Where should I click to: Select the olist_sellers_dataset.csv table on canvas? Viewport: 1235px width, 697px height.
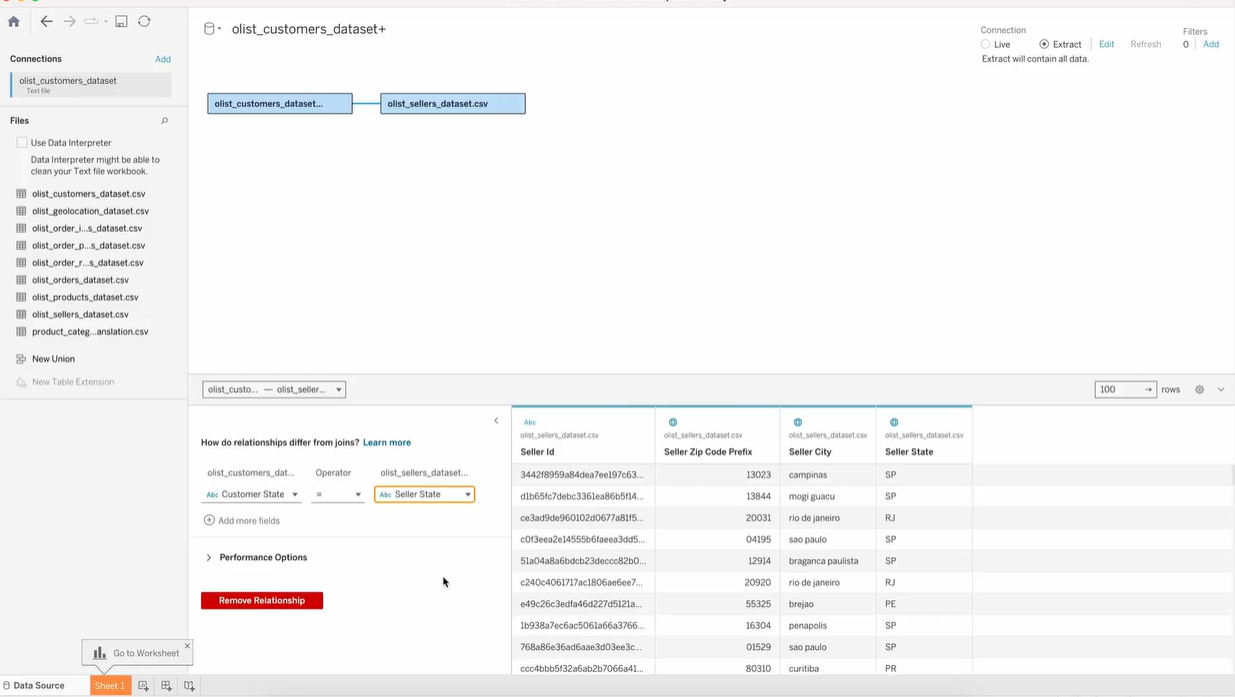[x=453, y=104]
